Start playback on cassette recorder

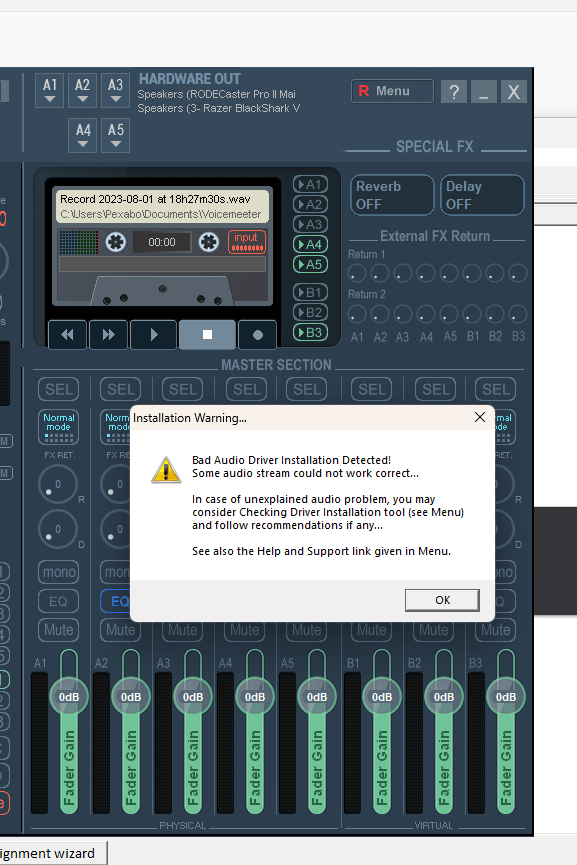pyautogui.click(x=154, y=335)
